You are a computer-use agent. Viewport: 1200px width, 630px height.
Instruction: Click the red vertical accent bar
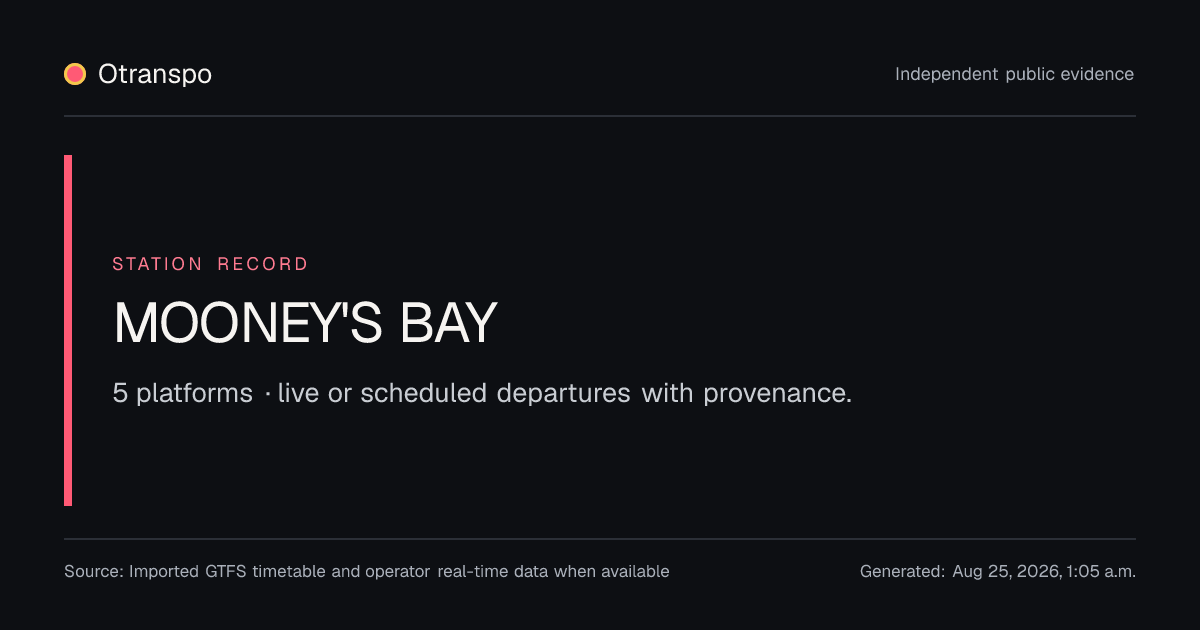(x=68, y=330)
